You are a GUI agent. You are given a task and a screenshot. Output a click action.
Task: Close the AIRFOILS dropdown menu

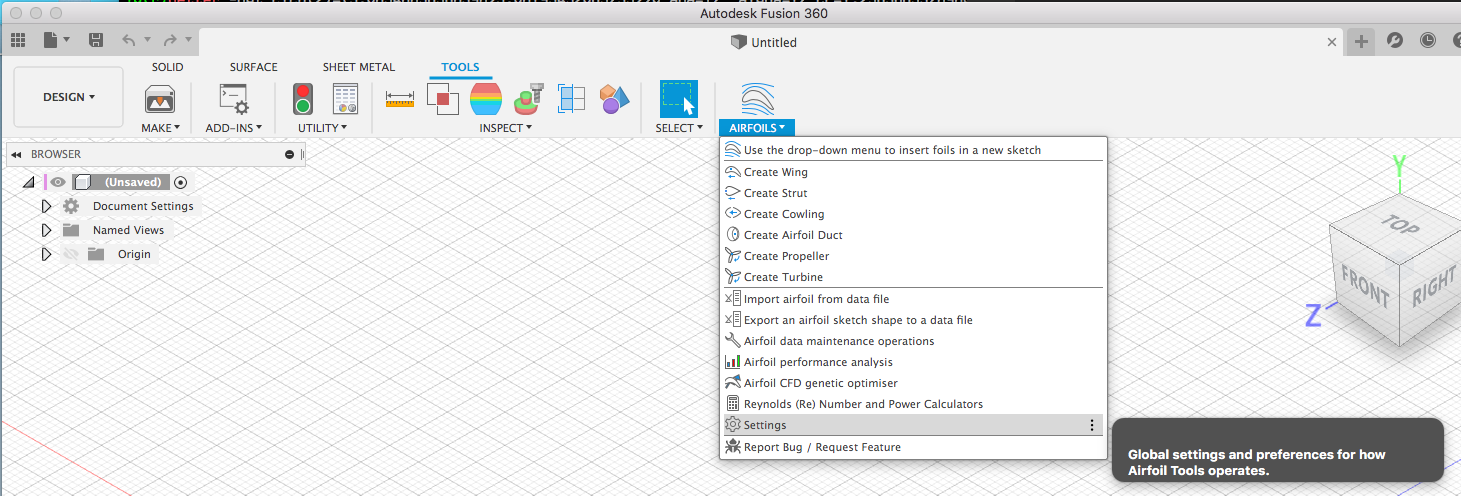(x=757, y=127)
